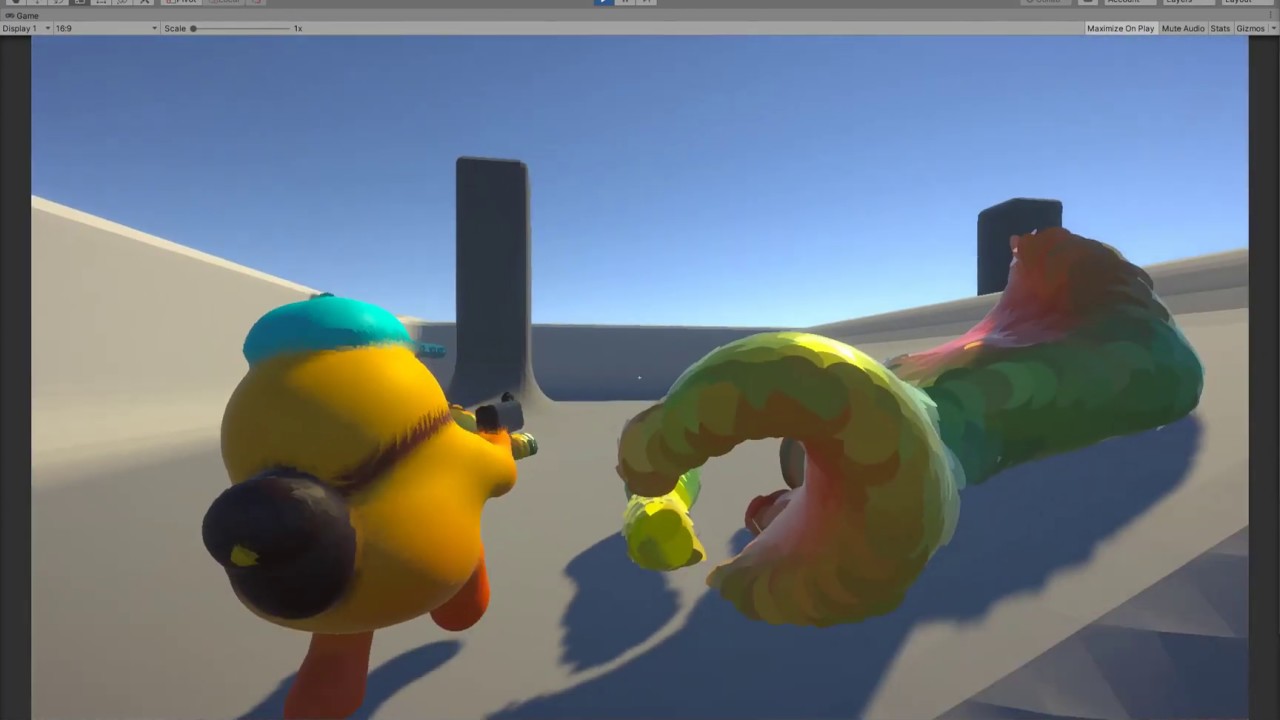This screenshot has height=720, width=1280.
Task: Switch to the Game tab
Action: coord(22,16)
